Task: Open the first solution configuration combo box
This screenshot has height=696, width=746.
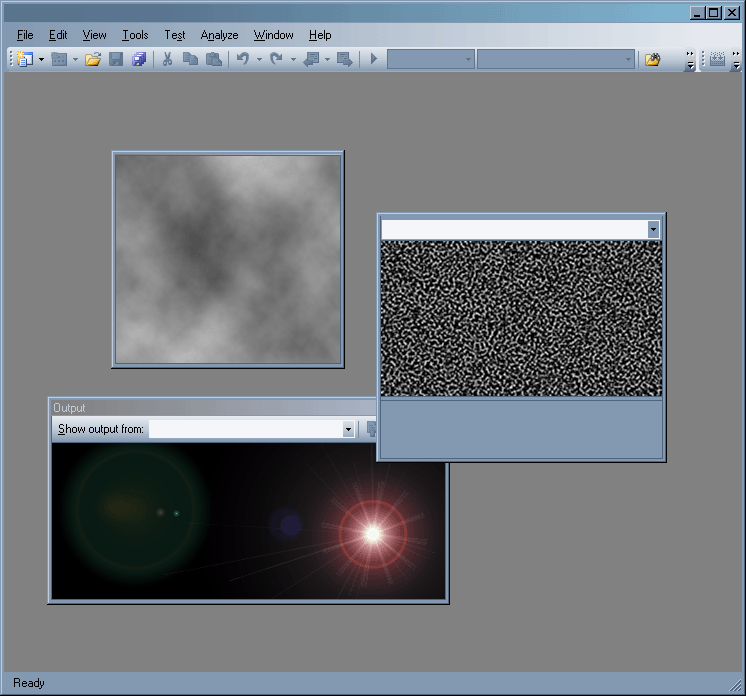Action: [x=431, y=59]
